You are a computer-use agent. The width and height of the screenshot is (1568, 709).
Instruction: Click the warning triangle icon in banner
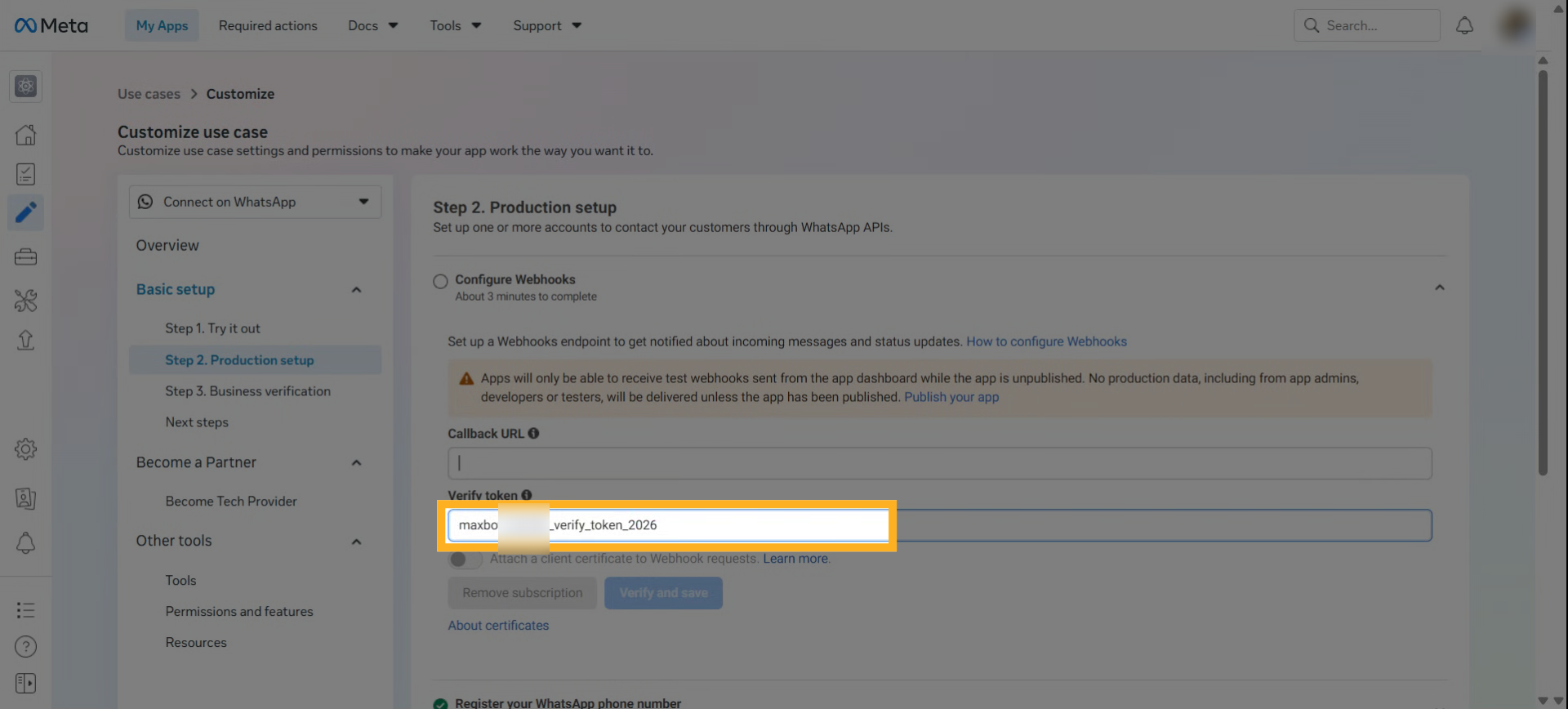click(x=466, y=379)
